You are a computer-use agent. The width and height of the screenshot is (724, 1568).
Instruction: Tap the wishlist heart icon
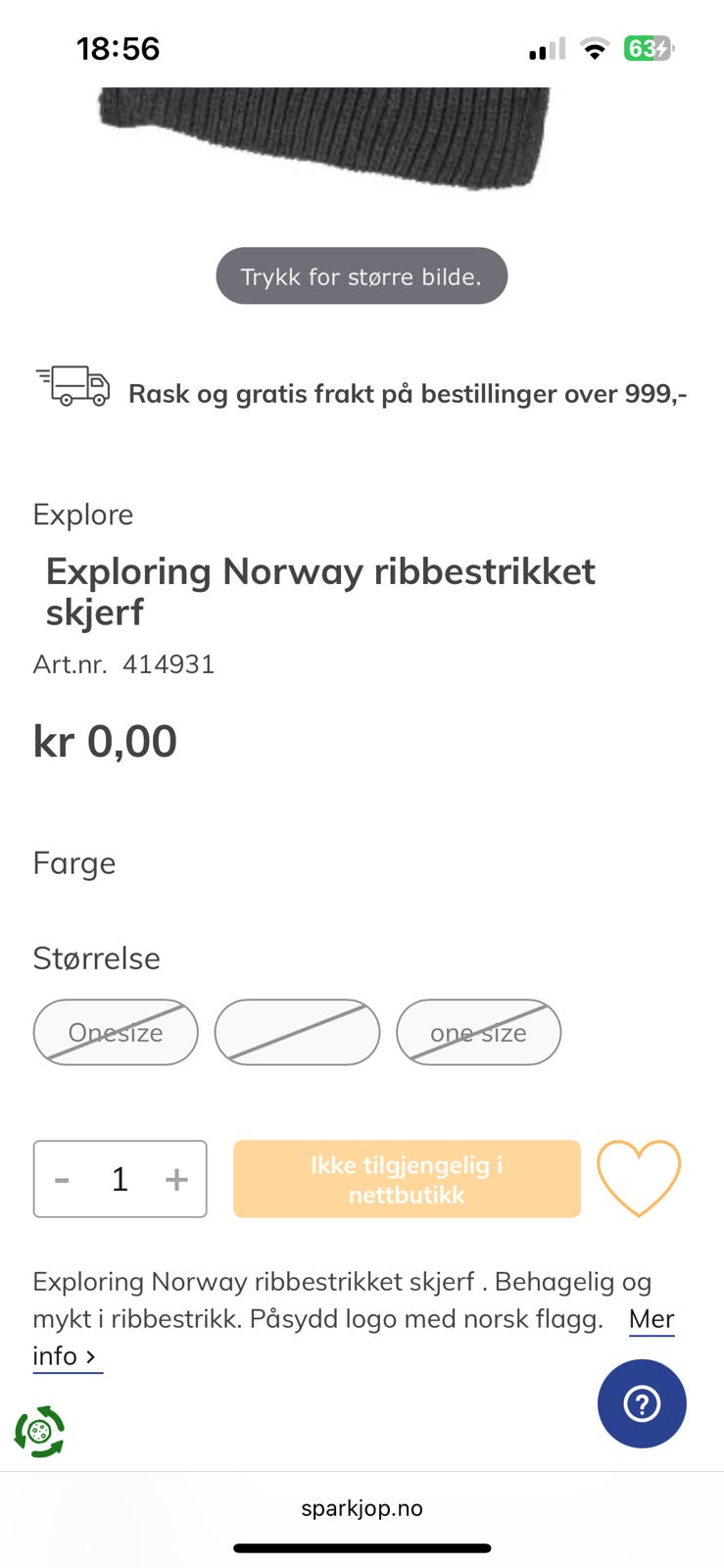[638, 1178]
